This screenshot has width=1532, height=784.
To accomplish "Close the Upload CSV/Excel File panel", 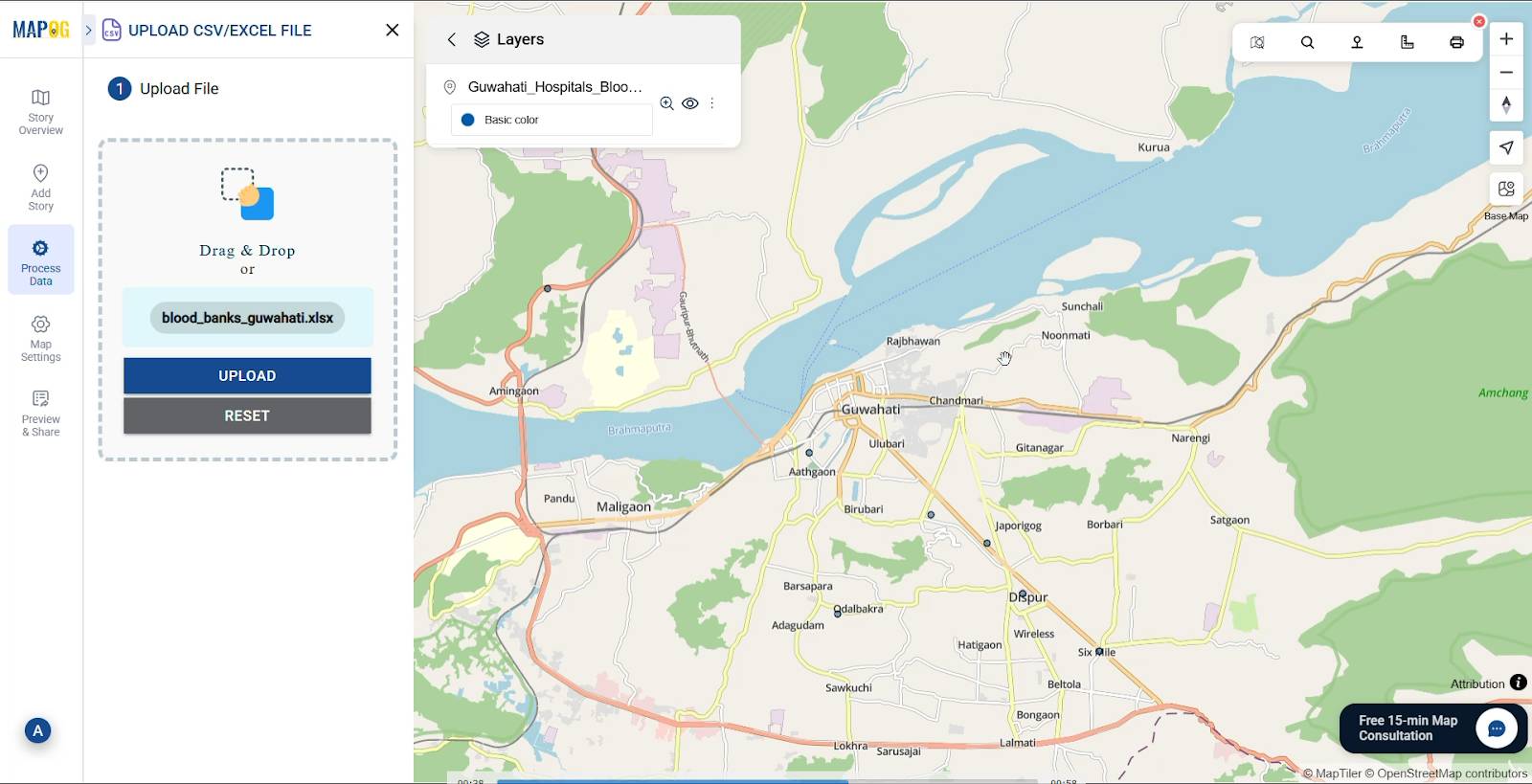I will pyautogui.click(x=392, y=30).
